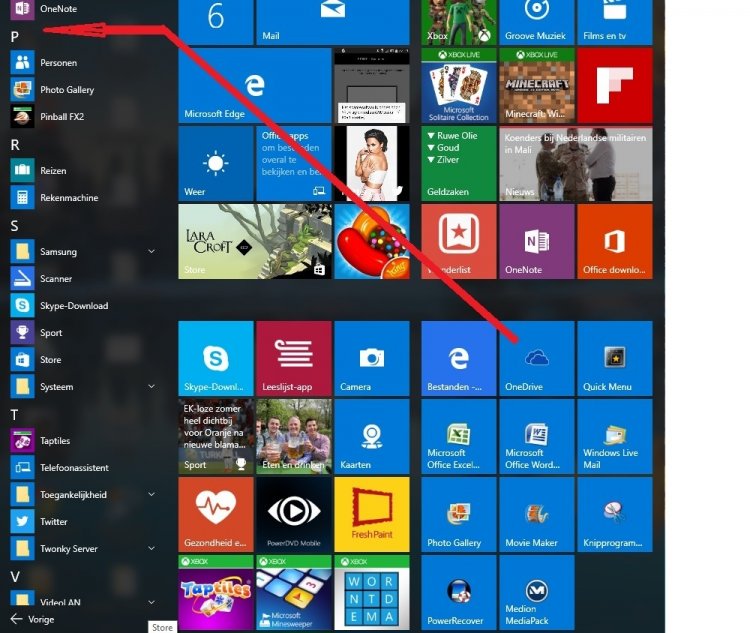Open the purple OneNote tile
750x633 pixels.
[x=537, y=242]
